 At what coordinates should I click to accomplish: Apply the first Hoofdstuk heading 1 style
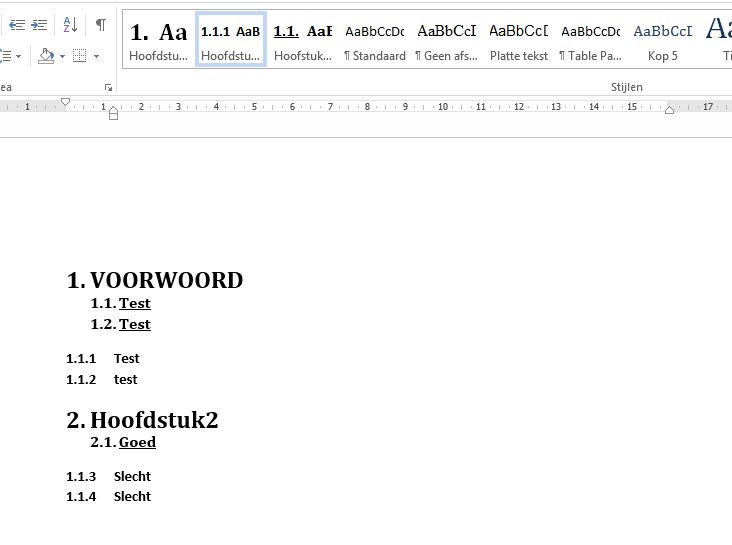[158, 40]
